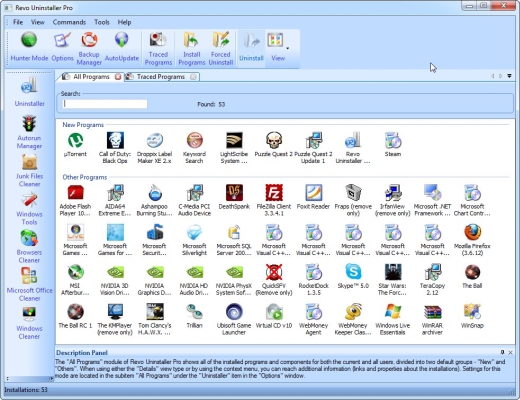This screenshot has width=520, height=400.
Task: Open Windows Tools in sidebar
Action: (x=29, y=209)
